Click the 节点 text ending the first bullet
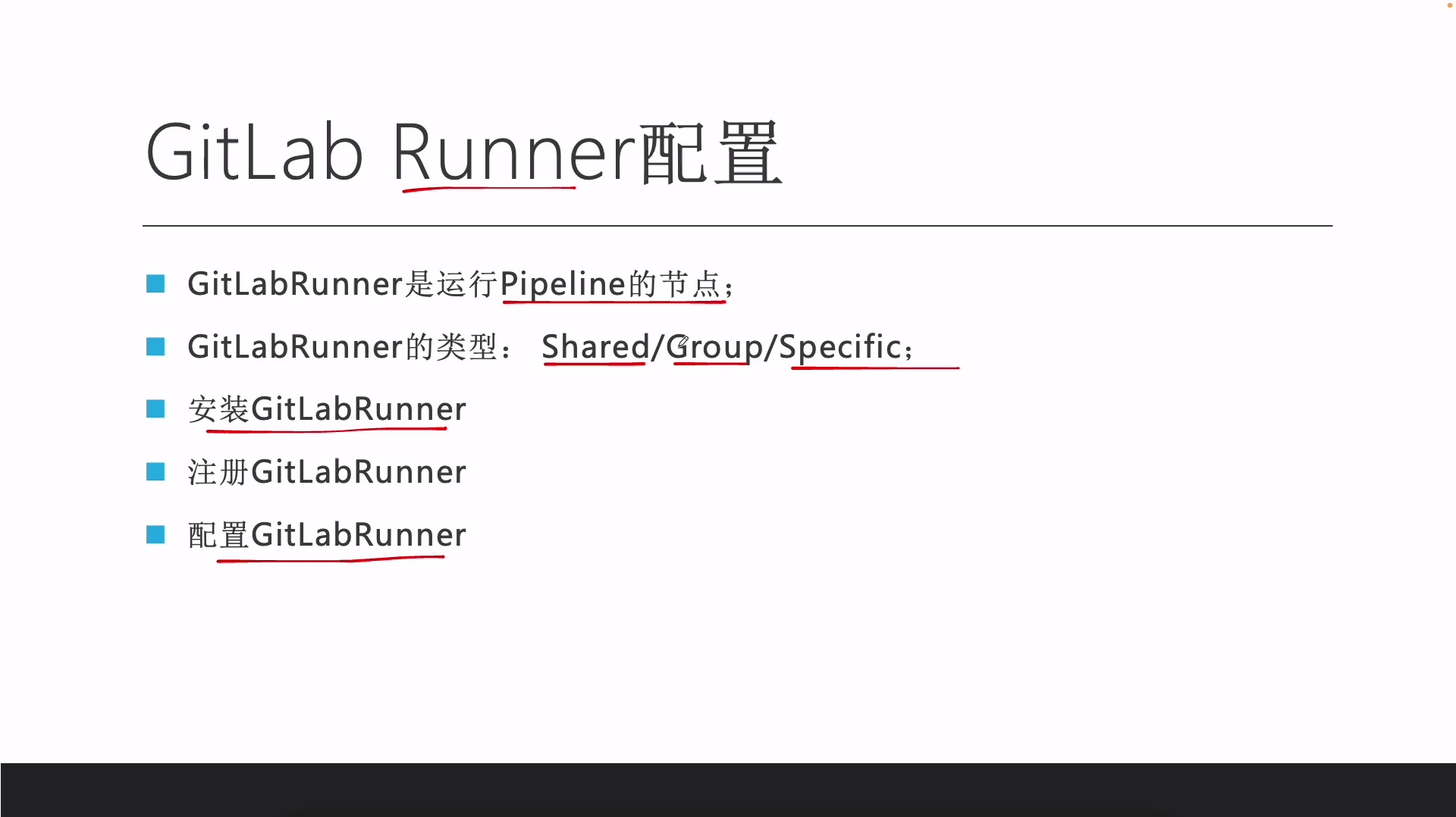 pos(690,284)
